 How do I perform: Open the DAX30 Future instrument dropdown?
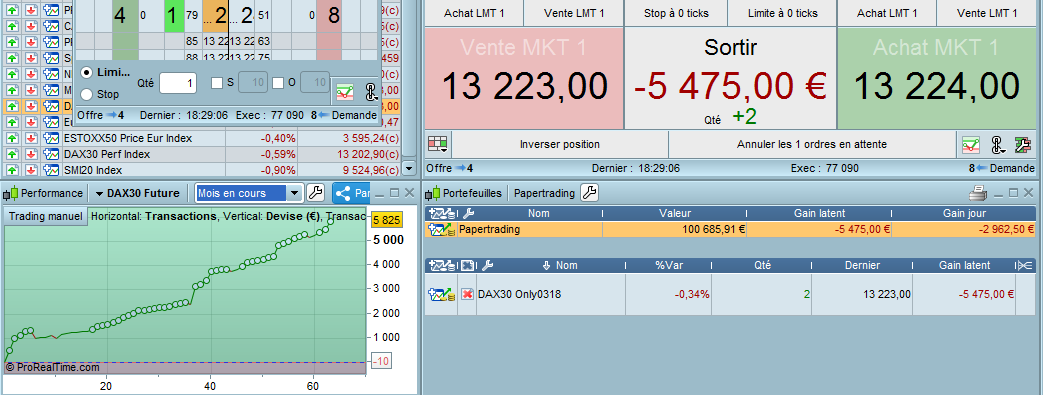138,194
